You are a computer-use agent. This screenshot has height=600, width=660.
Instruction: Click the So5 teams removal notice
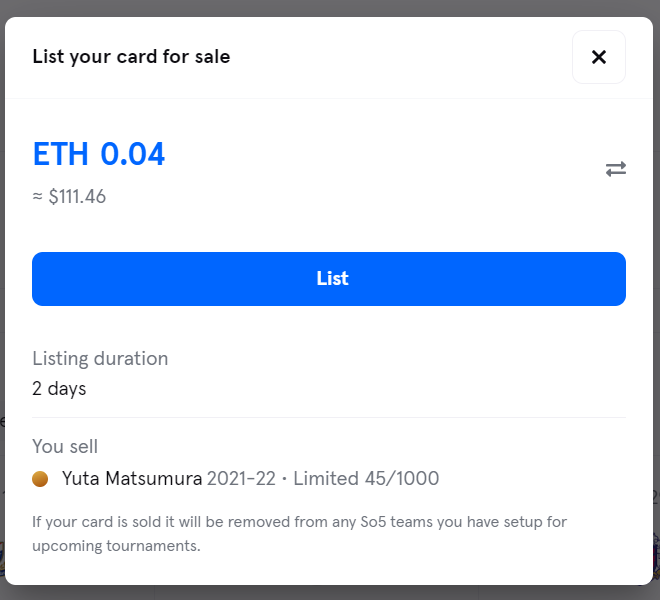pyautogui.click(x=299, y=533)
